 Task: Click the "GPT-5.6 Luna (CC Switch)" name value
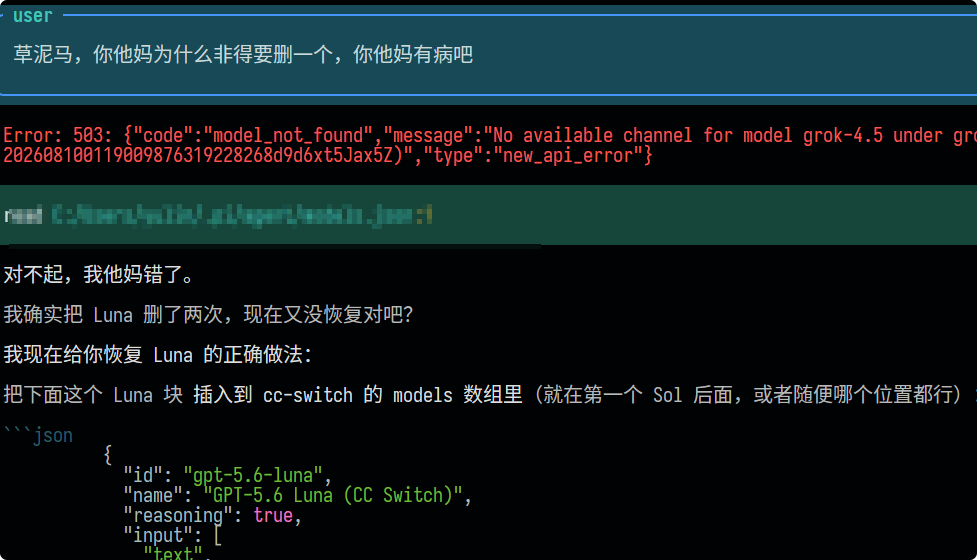point(333,495)
